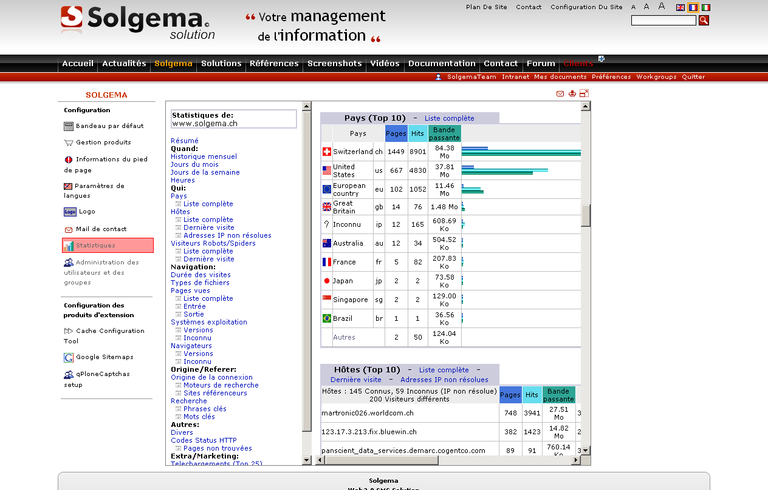Screen dimensions: 768x490
Task: Open Google Sitemaps configuration
Action: coord(104,357)
